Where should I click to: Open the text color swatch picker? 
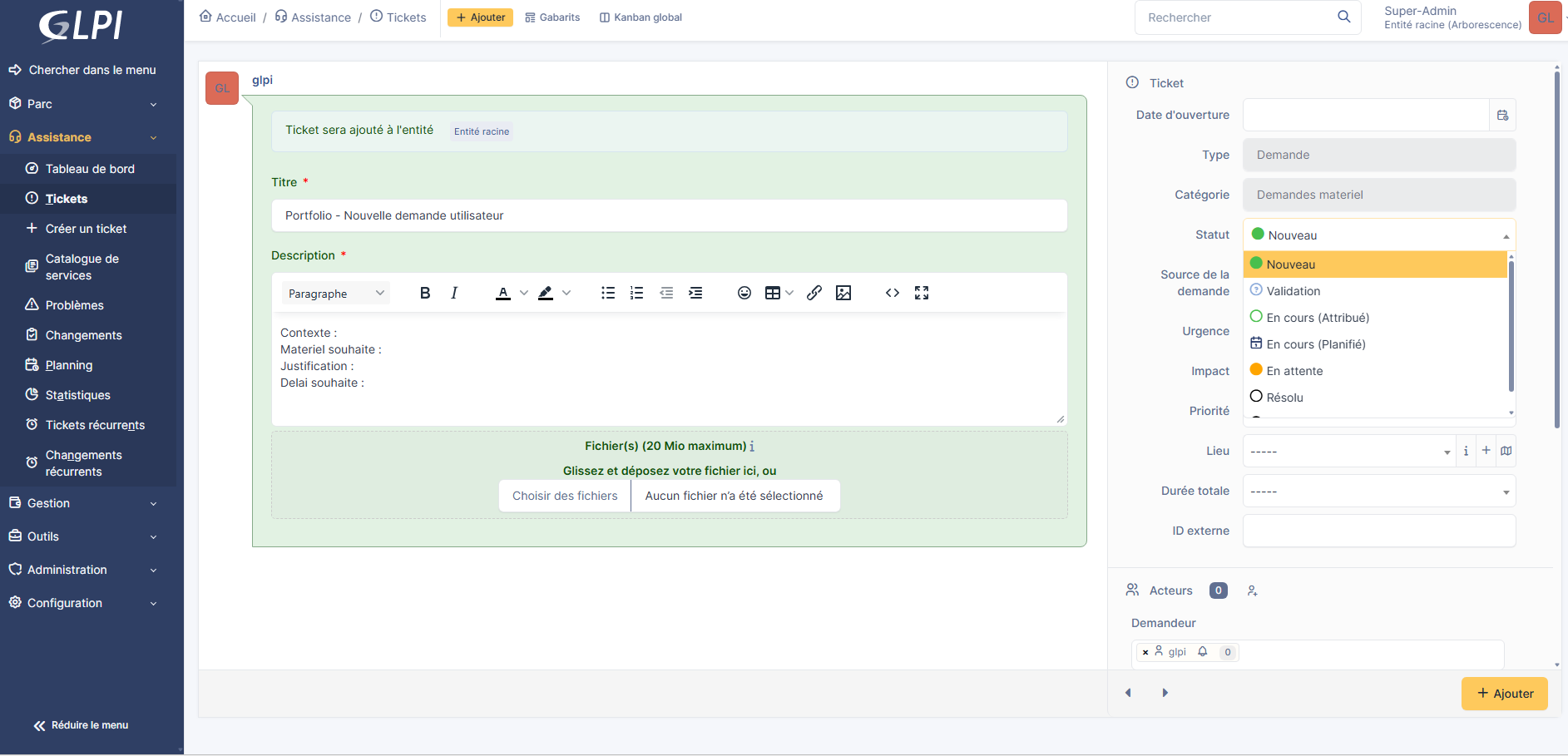[x=524, y=293]
